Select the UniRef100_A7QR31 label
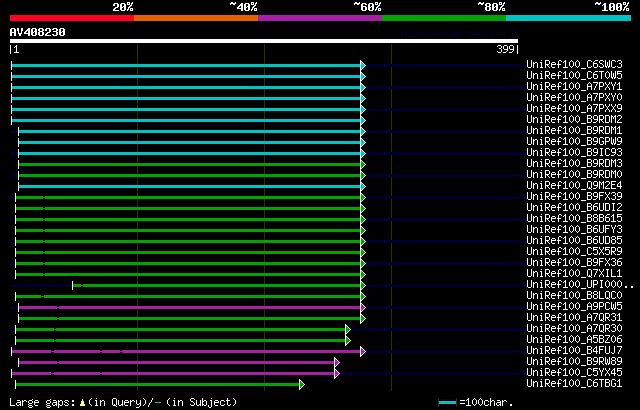The image size is (640, 410). [x=574, y=318]
